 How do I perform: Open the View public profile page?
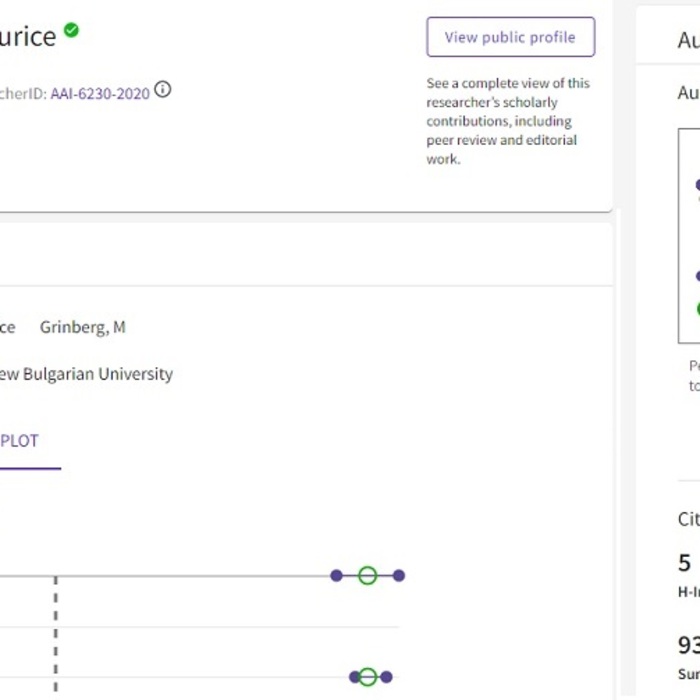[x=510, y=37]
